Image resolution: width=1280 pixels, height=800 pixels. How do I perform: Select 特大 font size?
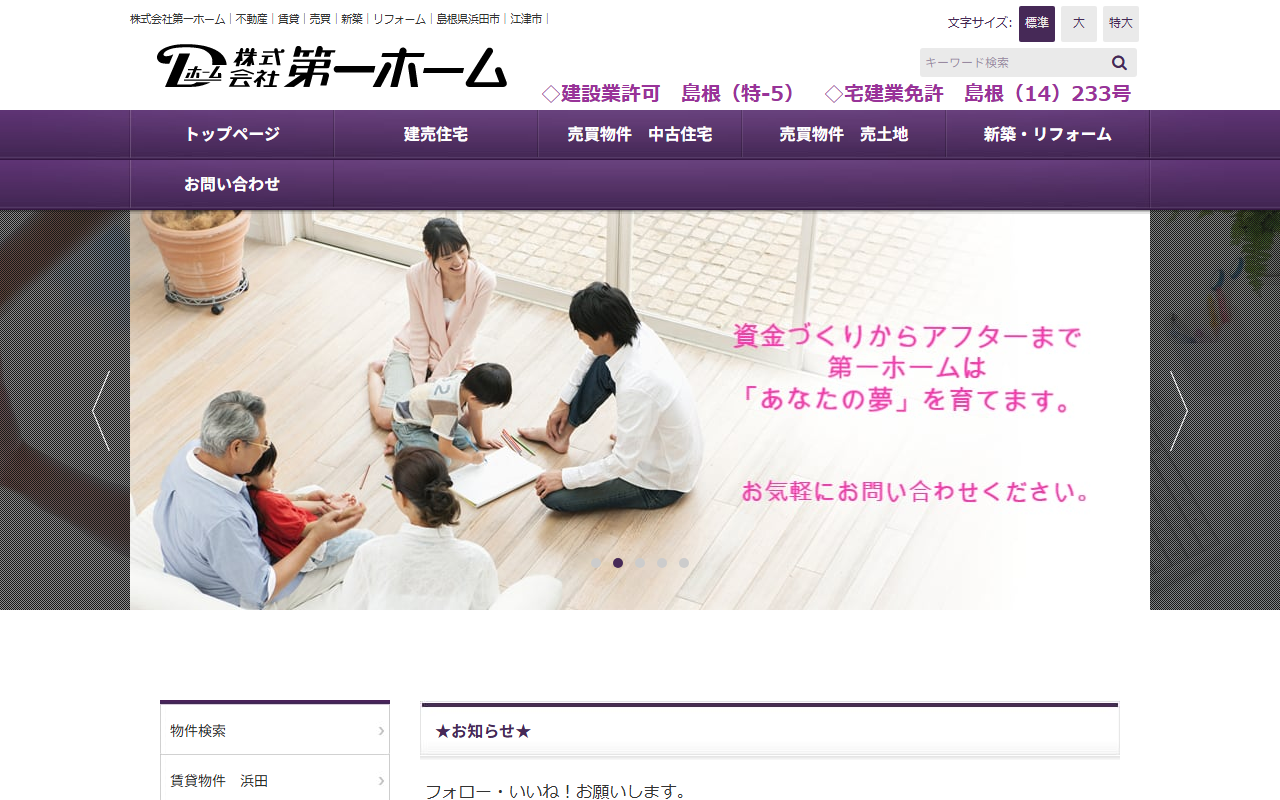pos(1121,23)
